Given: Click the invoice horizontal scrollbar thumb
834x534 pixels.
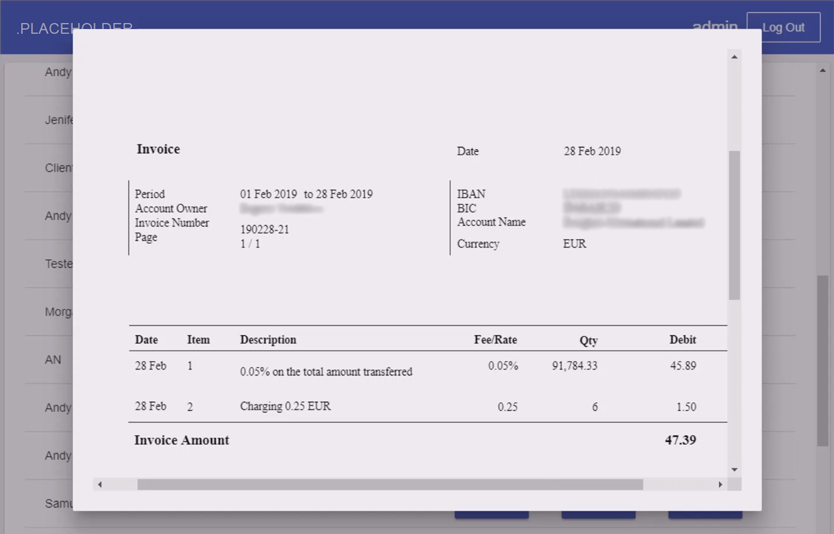Looking at the screenshot, I should tap(390, 484).
